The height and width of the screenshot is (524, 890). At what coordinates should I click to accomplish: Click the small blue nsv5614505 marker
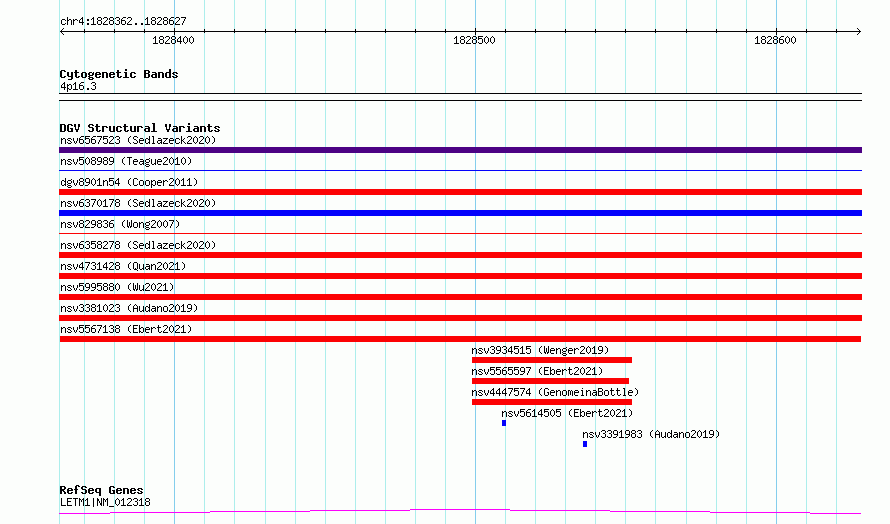504,423
